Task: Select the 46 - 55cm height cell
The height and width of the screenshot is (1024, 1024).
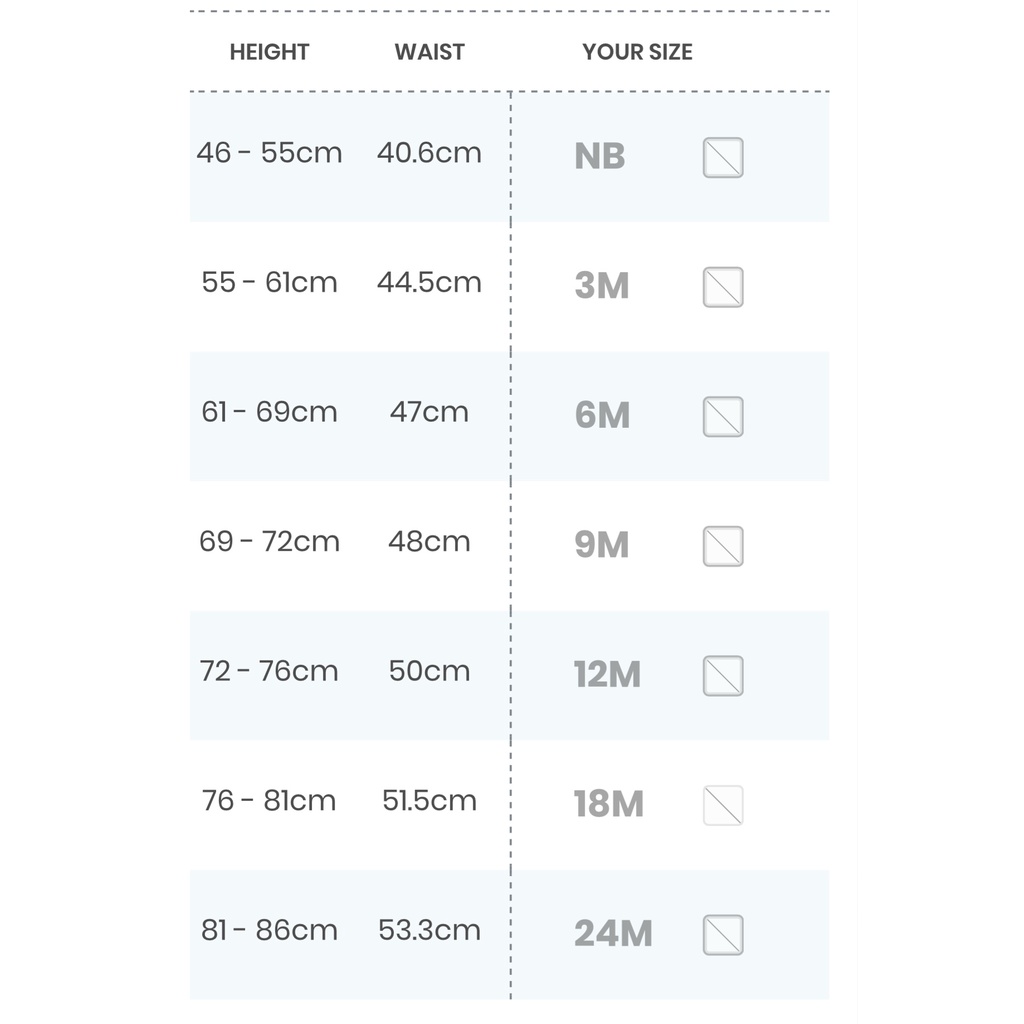Action: pyautogui.click(x=269, y=153)
